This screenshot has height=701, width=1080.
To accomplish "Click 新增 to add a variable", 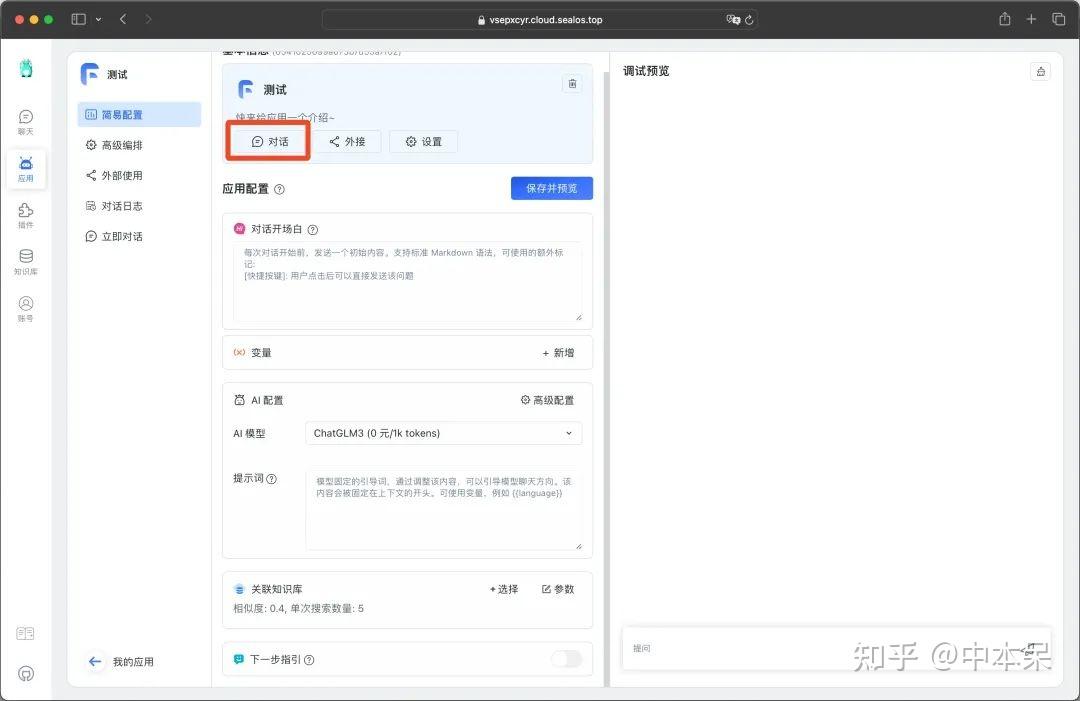I will pyautogui.click(x=558, y=352).
